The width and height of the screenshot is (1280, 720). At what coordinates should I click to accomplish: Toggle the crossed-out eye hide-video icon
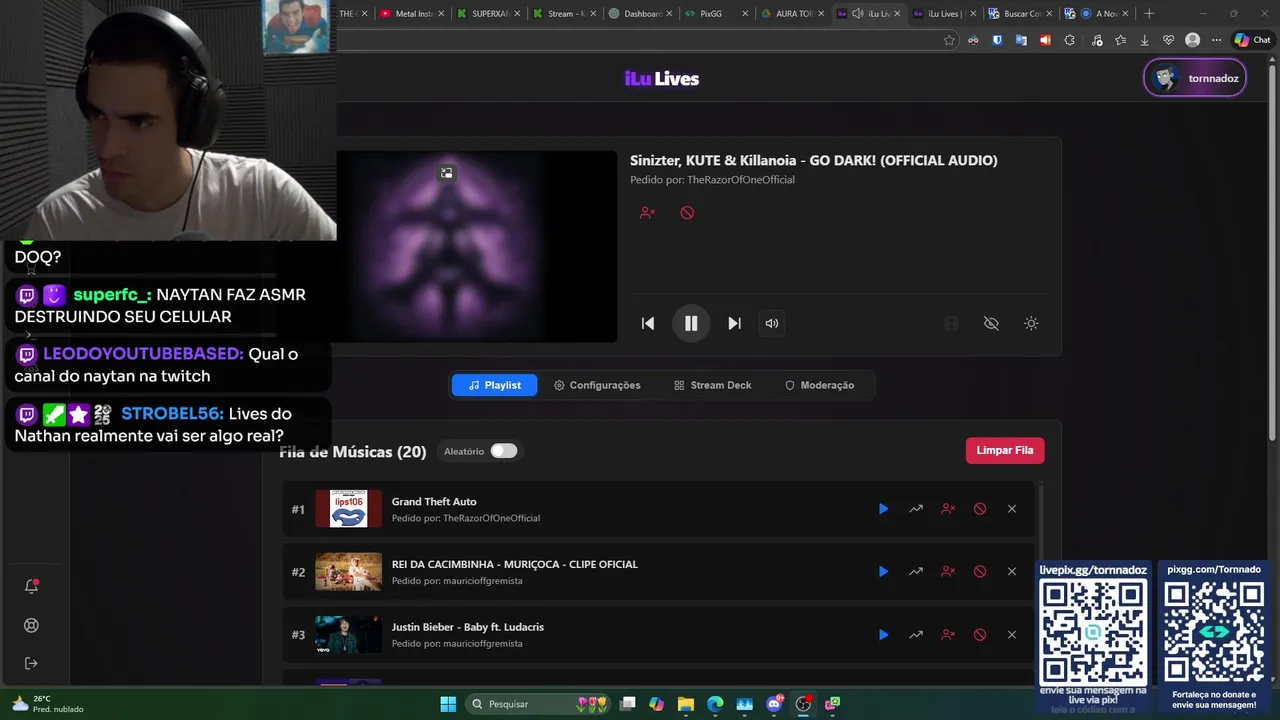[991, 323]
